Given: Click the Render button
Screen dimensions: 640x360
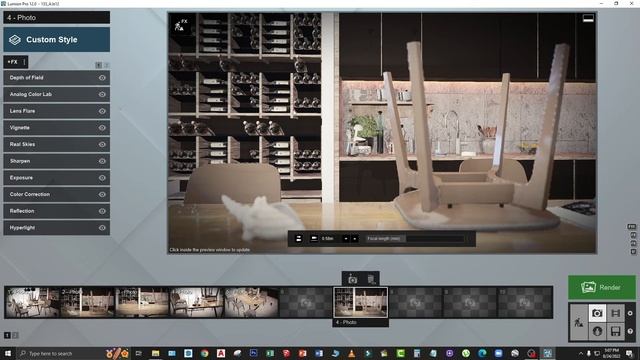Looking at the screenshot, I should click(x=602, y=287).
